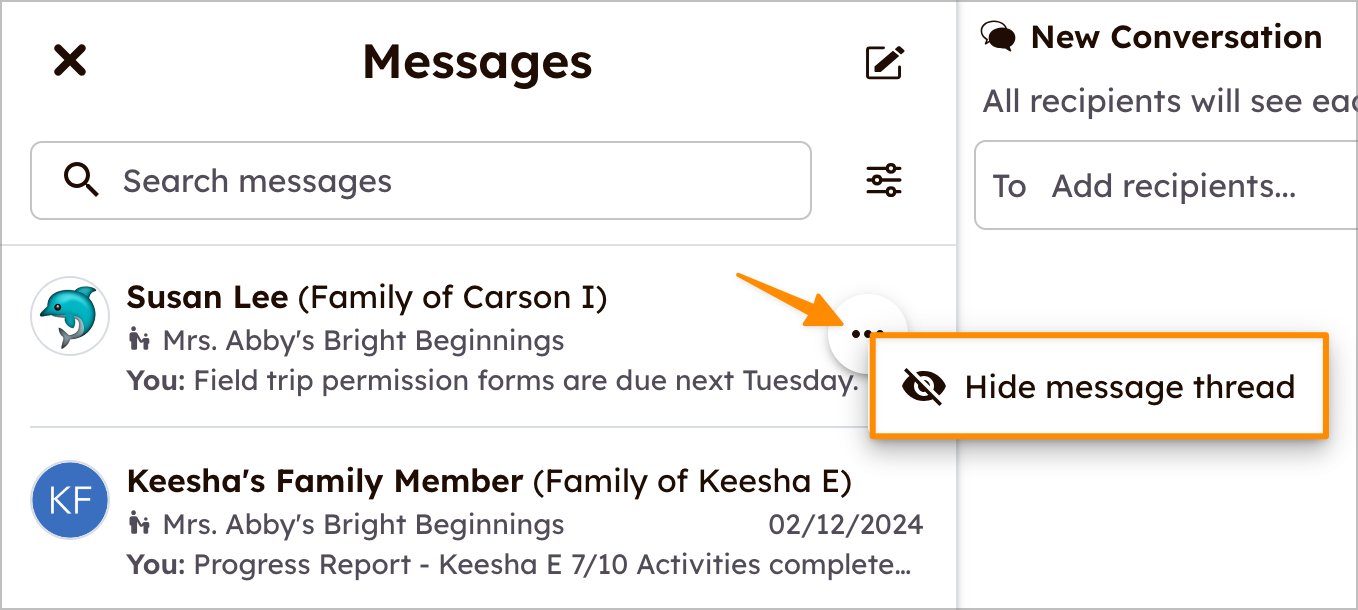Click the dolphin avatar for Susan Lee
The image size is (1358, 610).
pos(70,316)
